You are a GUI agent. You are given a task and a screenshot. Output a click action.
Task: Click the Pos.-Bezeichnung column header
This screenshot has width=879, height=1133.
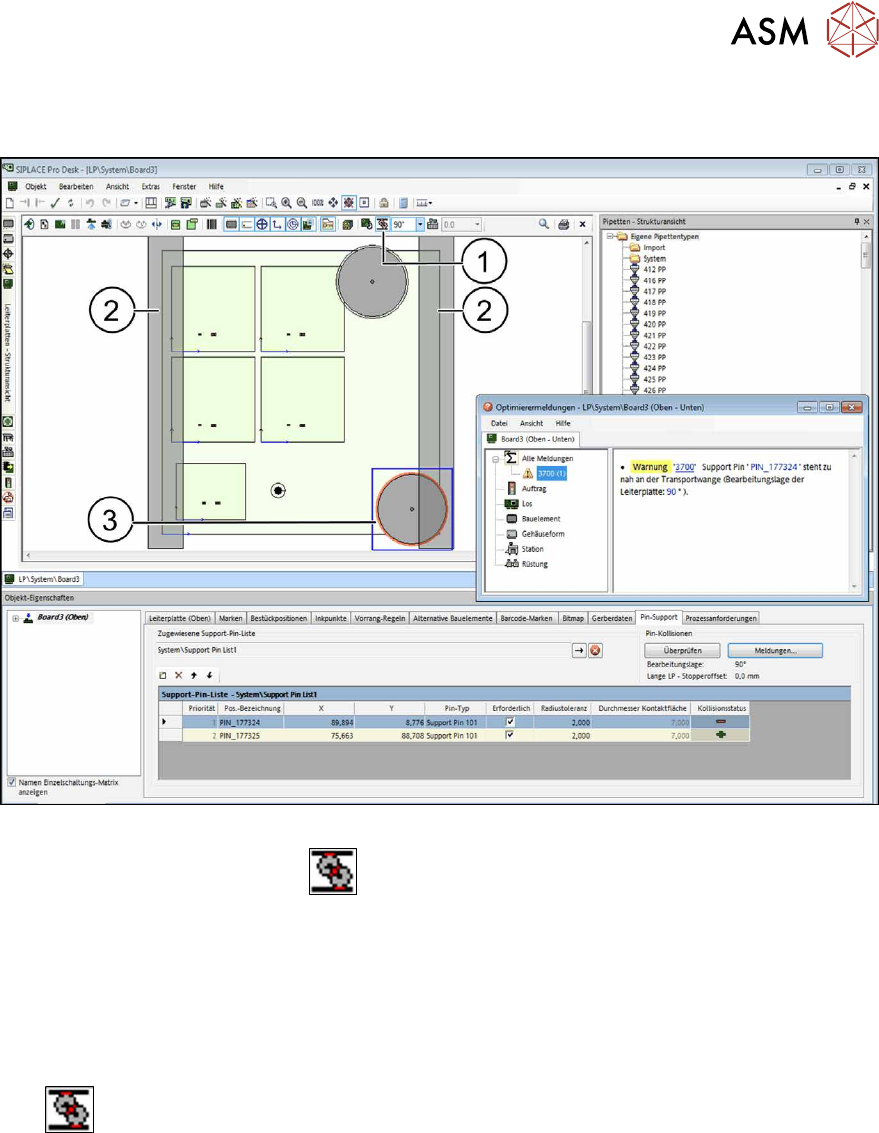click(x=252, y=708)
